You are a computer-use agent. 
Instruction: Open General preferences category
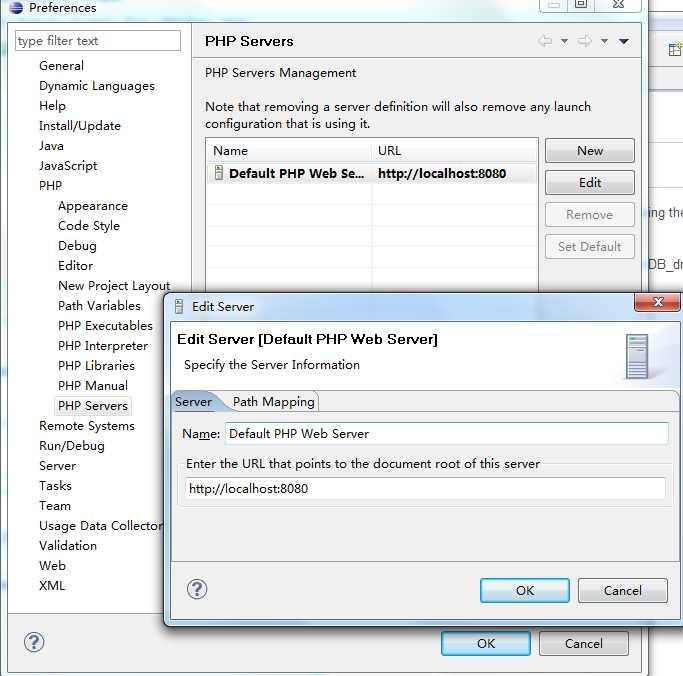61,66
